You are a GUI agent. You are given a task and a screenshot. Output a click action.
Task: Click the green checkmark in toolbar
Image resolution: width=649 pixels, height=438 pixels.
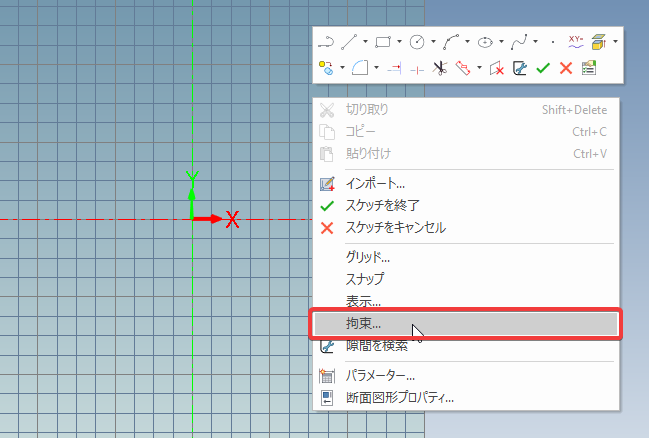tap(543, 68)
